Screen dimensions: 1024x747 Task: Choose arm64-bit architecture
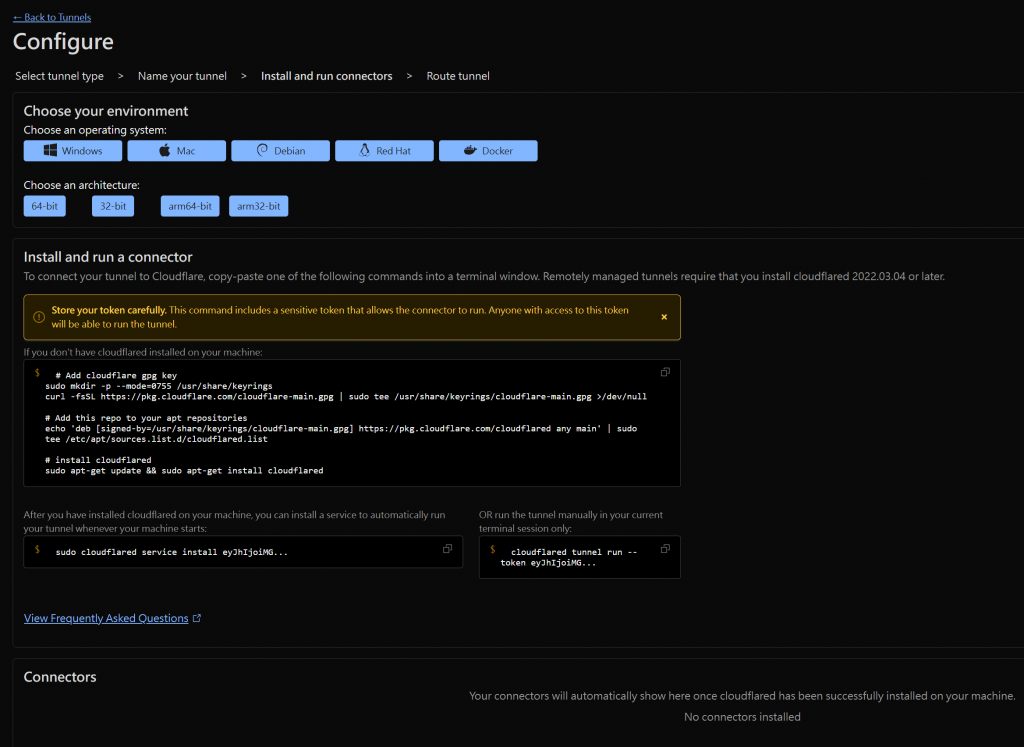[x=190, y=206]
